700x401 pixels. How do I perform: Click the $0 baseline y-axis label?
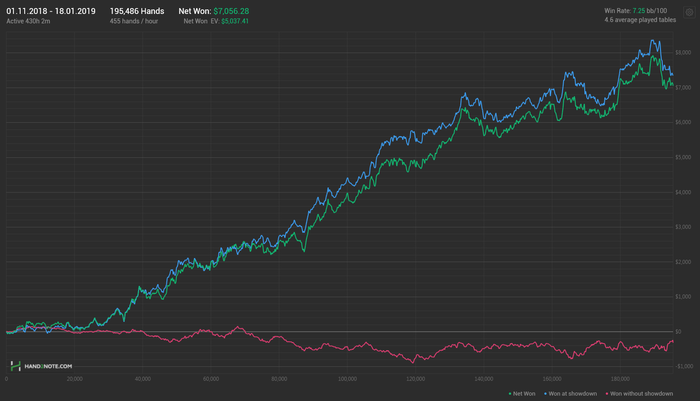(678, 332)
